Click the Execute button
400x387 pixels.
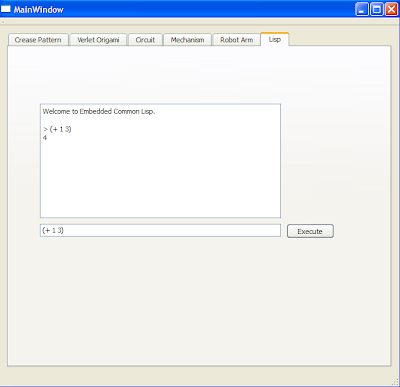tap(310, 231)
